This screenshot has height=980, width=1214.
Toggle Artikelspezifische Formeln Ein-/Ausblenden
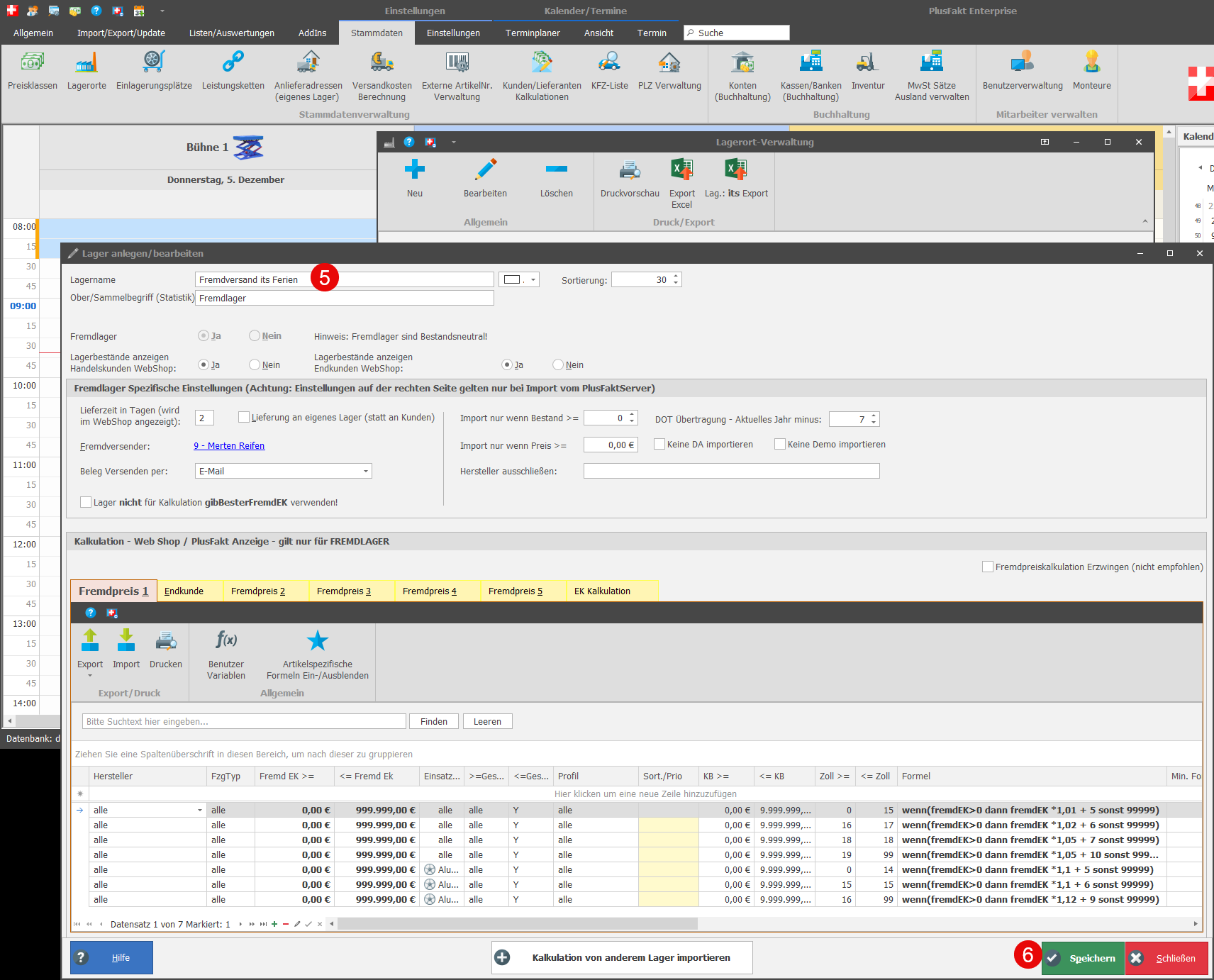click(318, 655)
